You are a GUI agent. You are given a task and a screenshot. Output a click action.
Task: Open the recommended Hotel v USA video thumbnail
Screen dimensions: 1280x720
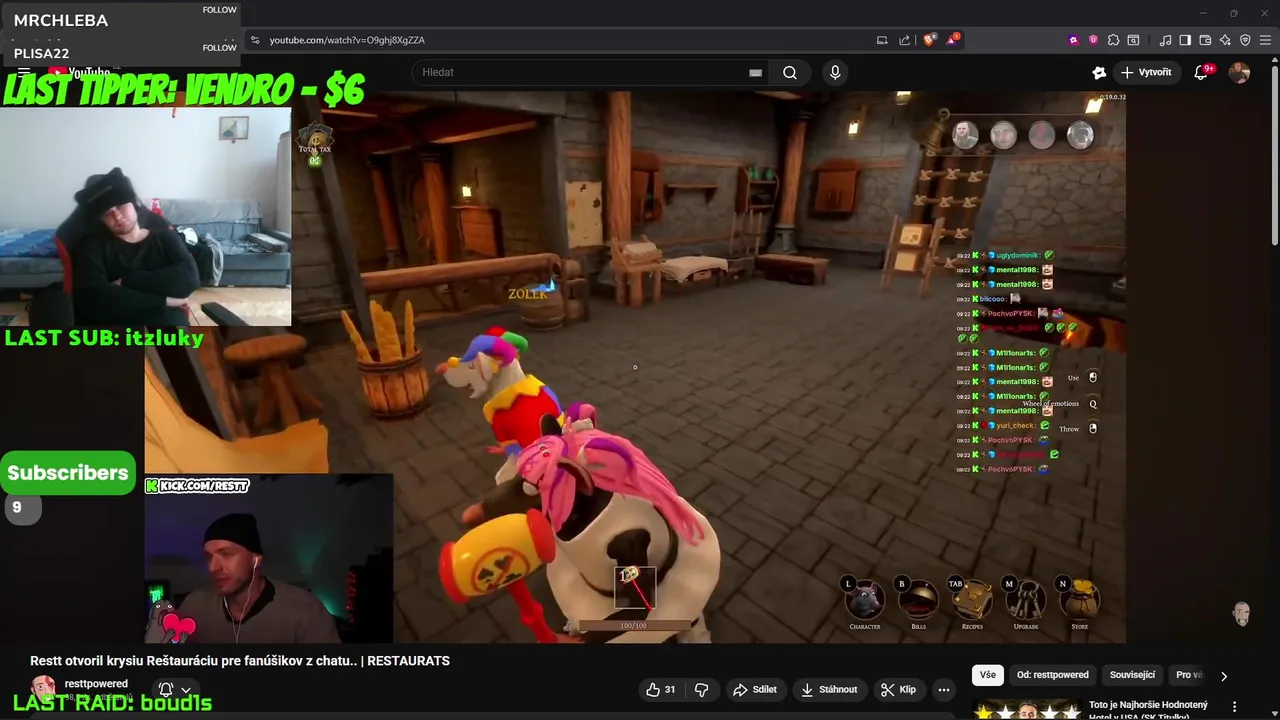pyautogui.click(x=1027, y=709)
